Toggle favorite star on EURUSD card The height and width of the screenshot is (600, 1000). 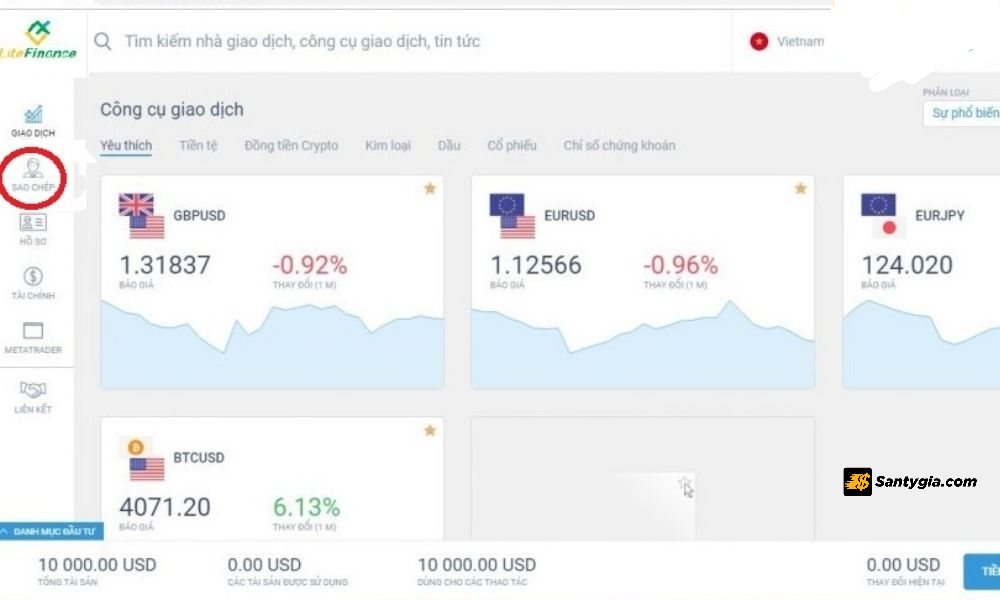coord(800,188)
